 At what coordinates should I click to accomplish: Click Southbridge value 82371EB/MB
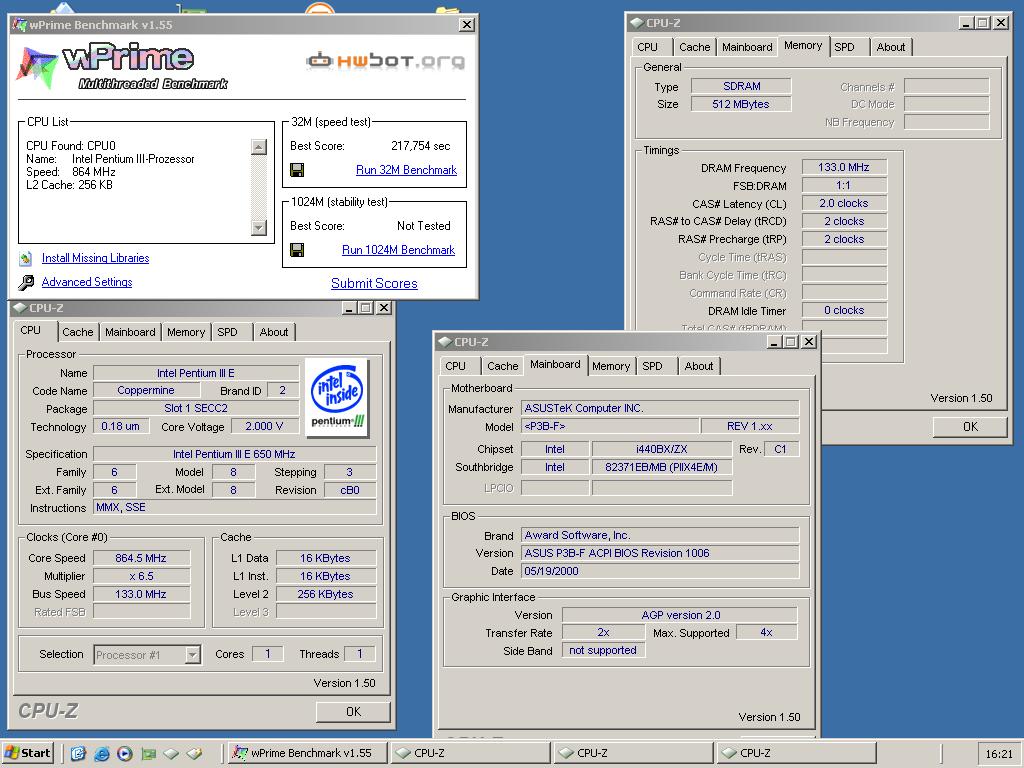(x=662, y=468)
